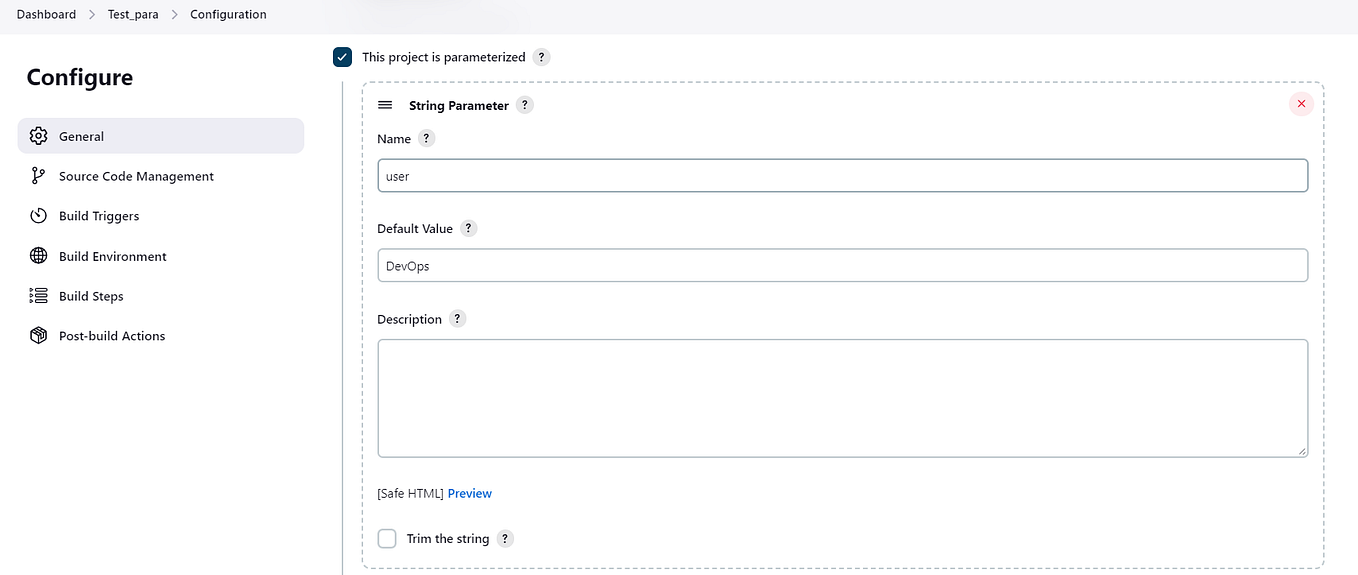The height and width of the screenshot is (575, 1358).
Task: Click the Post-build Actions box icon
Action: tap(39, 336)
